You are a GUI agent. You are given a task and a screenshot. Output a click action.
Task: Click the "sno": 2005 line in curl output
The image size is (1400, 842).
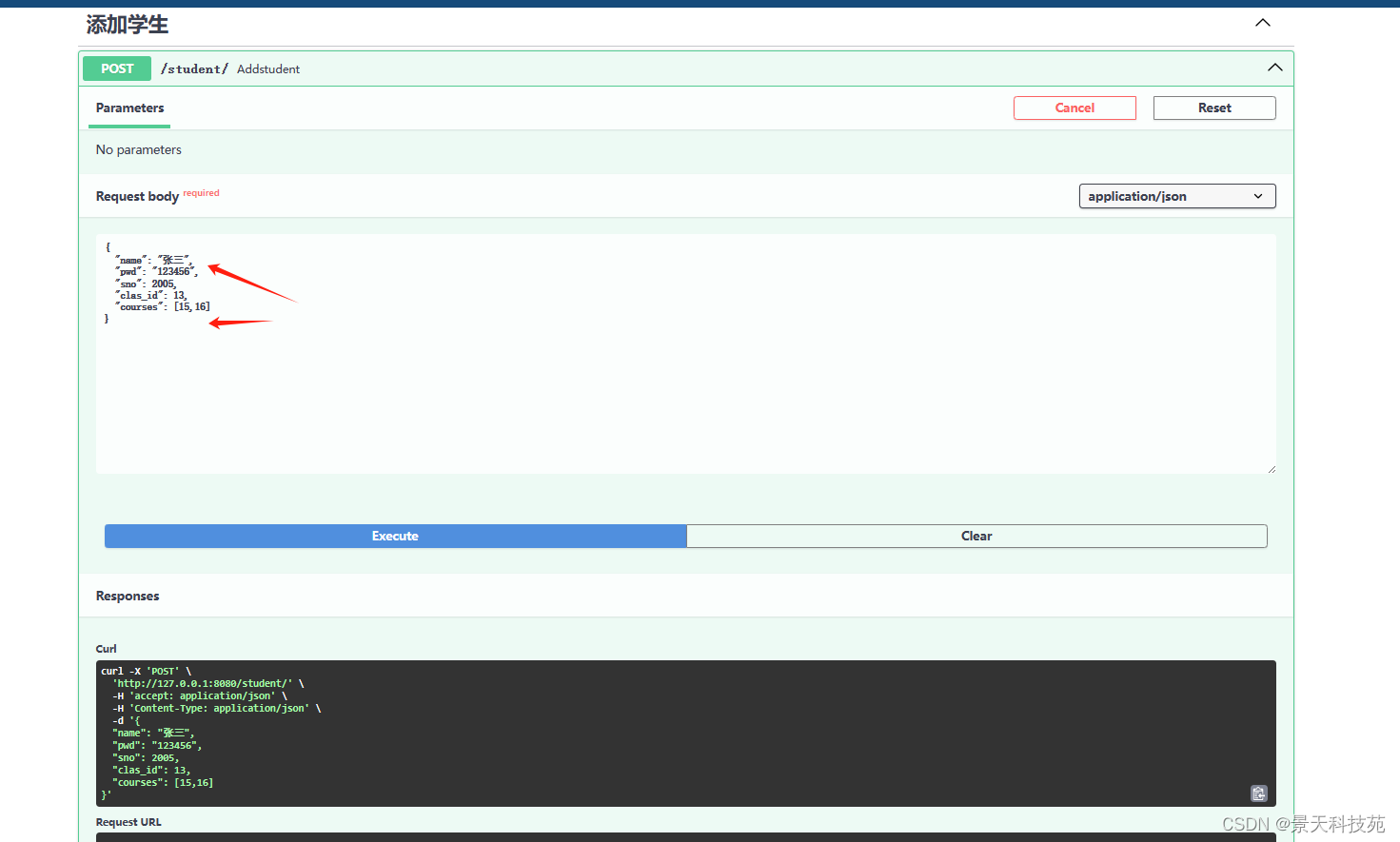(x=146, y=758)
